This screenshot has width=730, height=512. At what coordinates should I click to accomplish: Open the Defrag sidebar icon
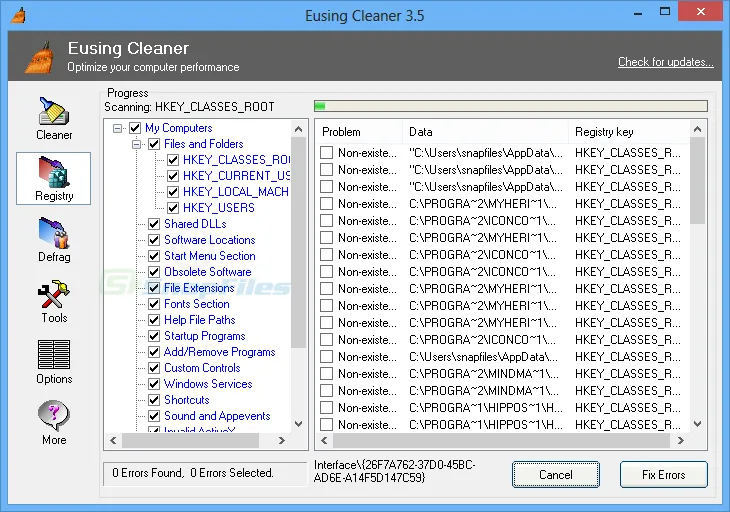point(54,233)
